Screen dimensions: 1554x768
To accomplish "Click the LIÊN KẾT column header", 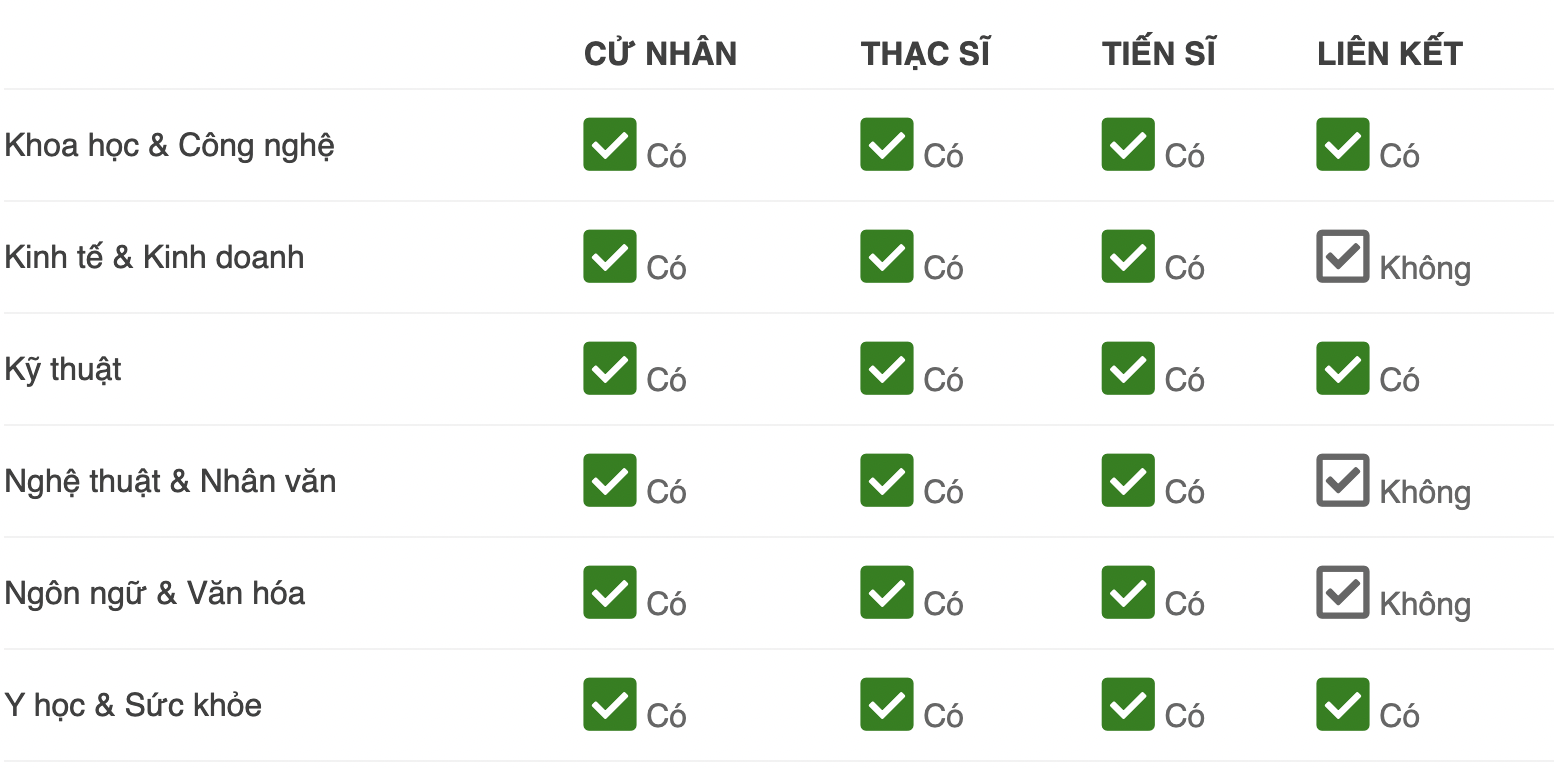I will [1390, 54].
